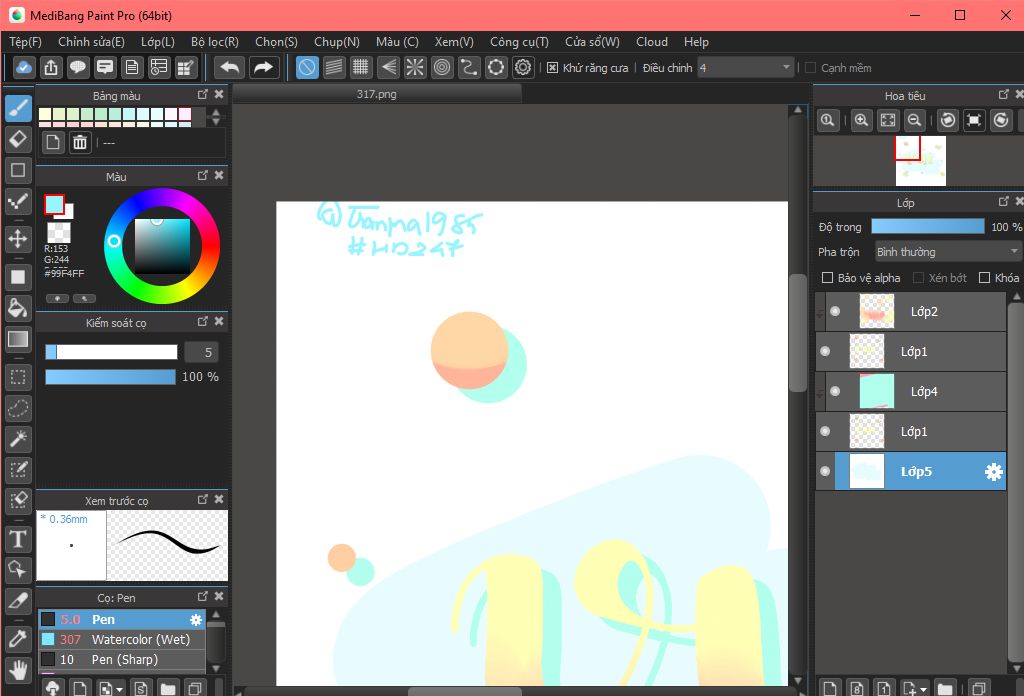Switch to the 317.png document tab

pyautogui.click(x=377, y=94)
